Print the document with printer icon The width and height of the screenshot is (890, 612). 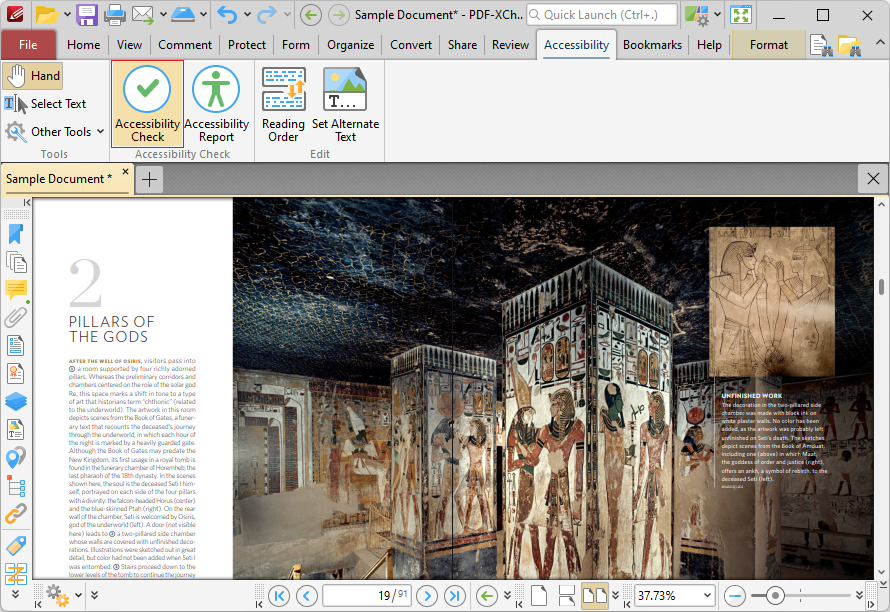click(114, 15)
